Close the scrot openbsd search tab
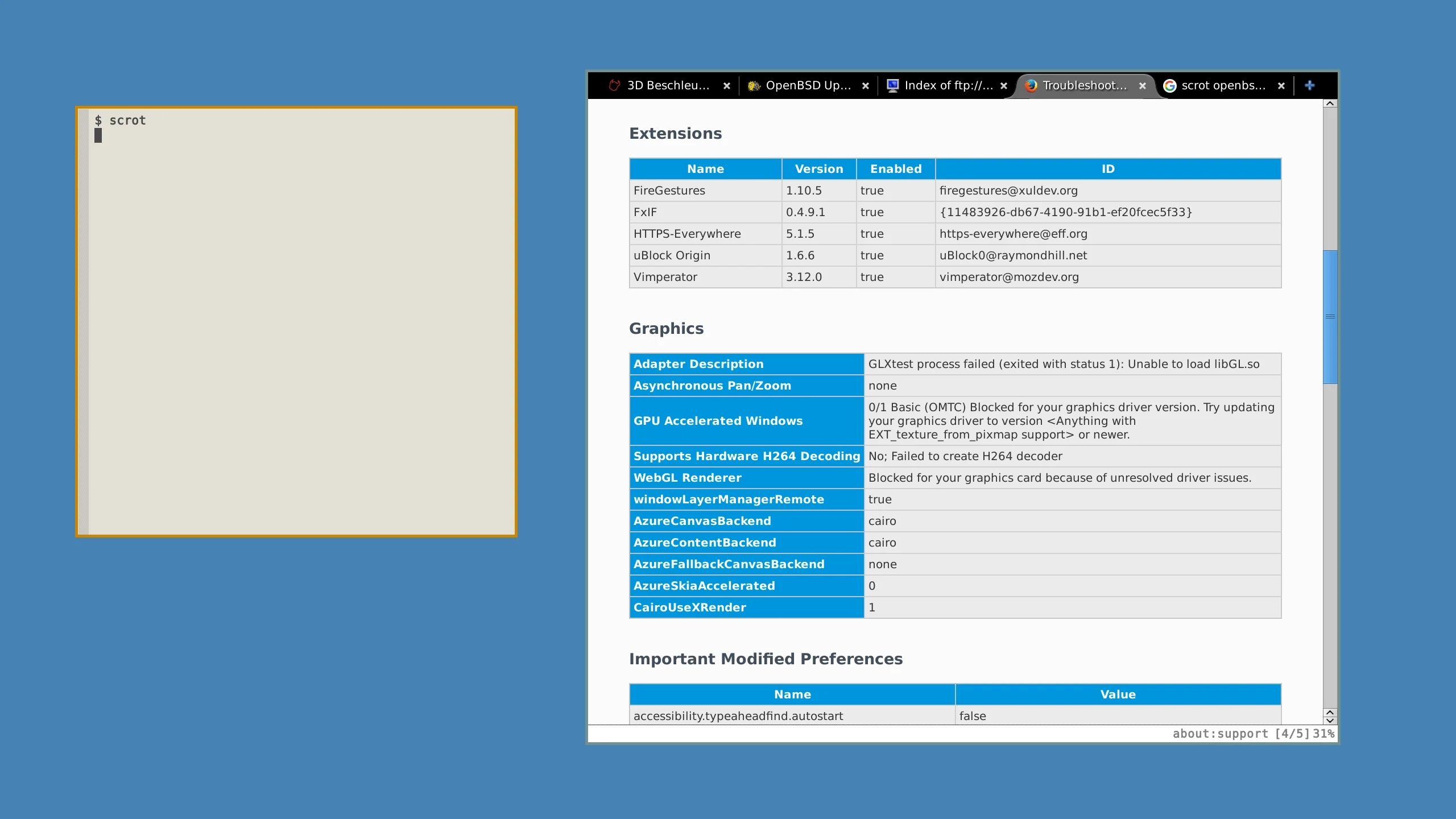 pyautogui.click(x=1281, y=86)
